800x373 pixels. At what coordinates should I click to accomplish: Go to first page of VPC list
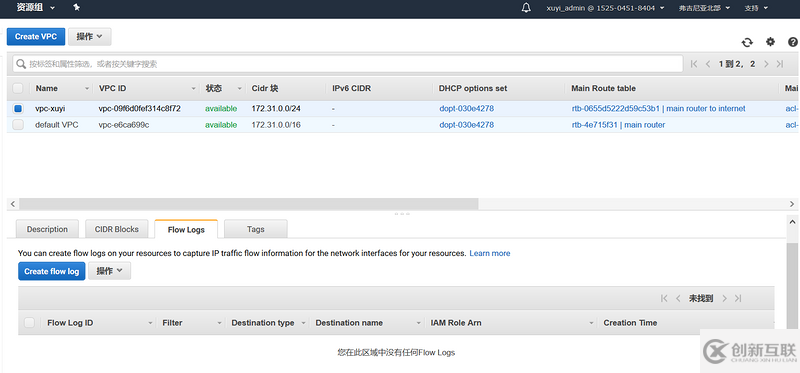point(694,64)
